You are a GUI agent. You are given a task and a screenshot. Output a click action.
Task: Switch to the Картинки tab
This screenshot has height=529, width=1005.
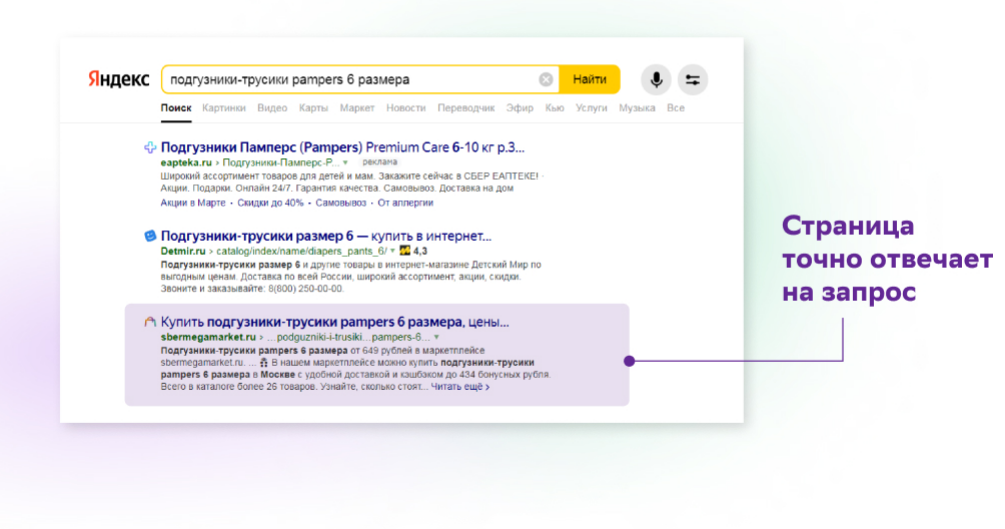pos(224,108)
